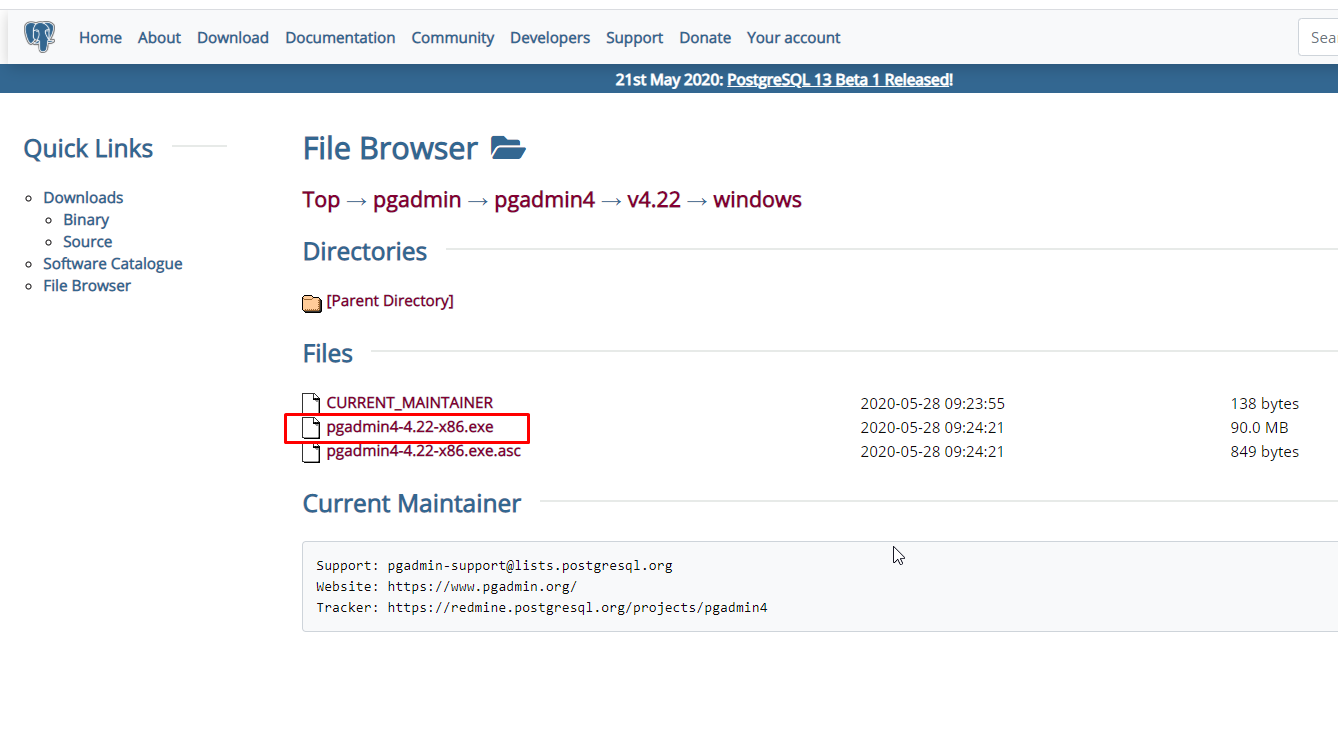Open the Documentation menu item
The width and height of the screenshot is (1338, 752).
click(340, 38)
